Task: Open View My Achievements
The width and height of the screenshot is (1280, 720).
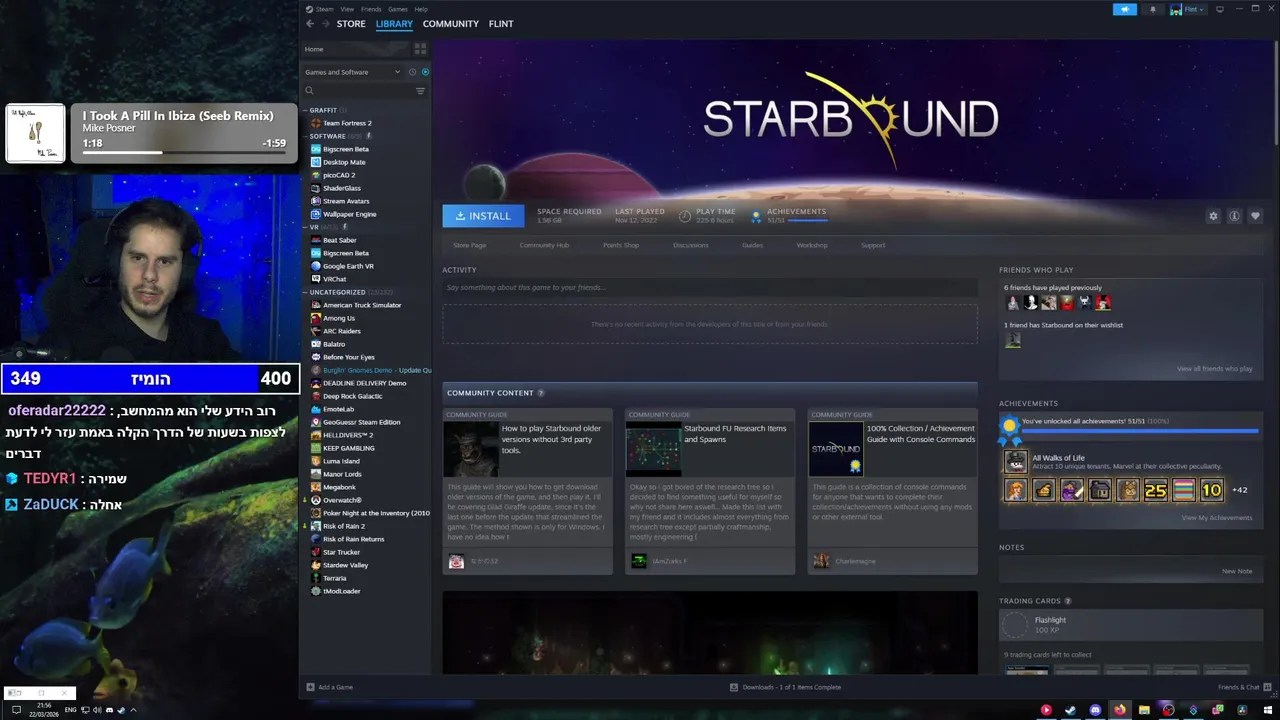Action: (x=1216, y=518)
